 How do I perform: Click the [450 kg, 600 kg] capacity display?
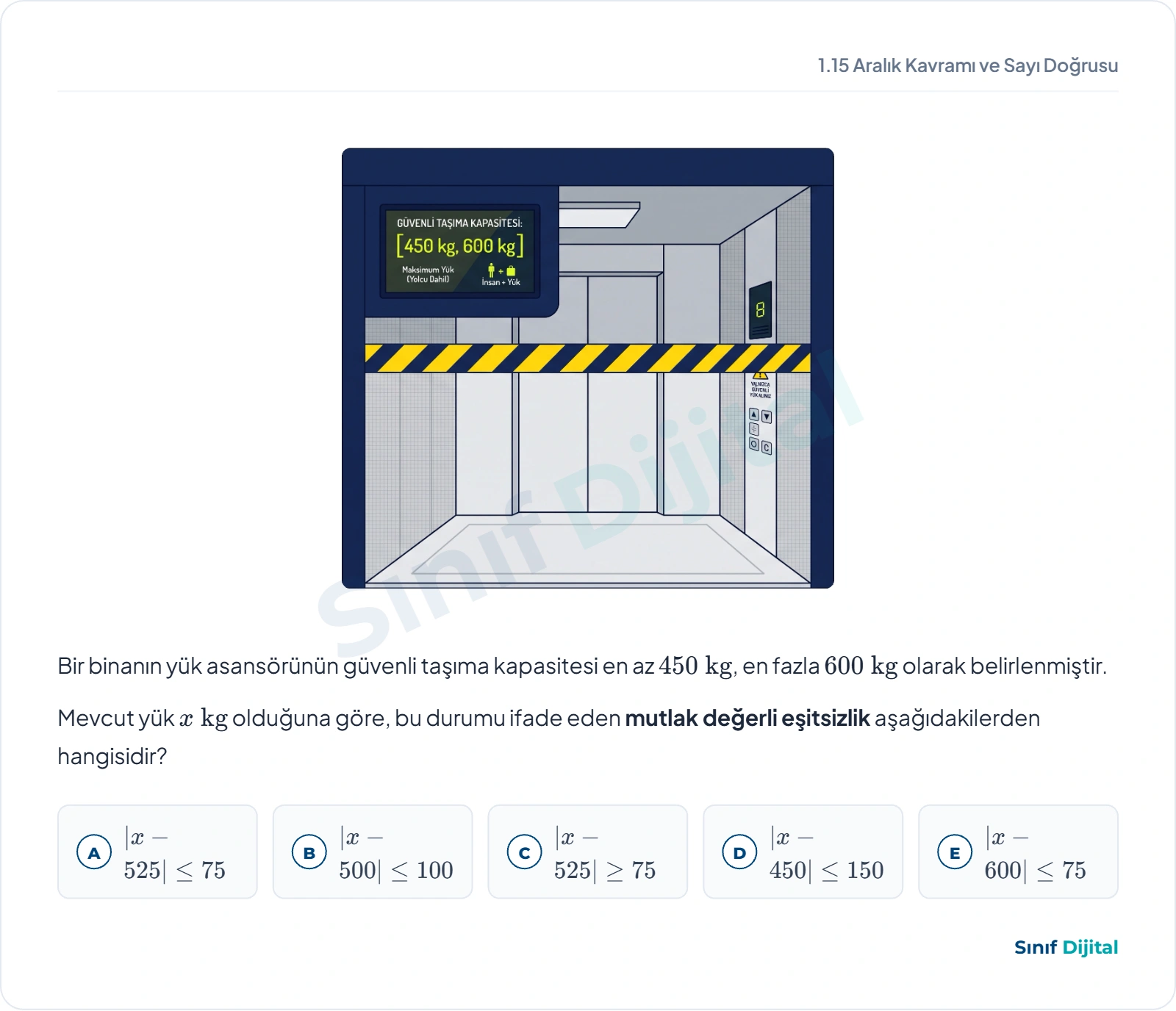click(460, 245)
